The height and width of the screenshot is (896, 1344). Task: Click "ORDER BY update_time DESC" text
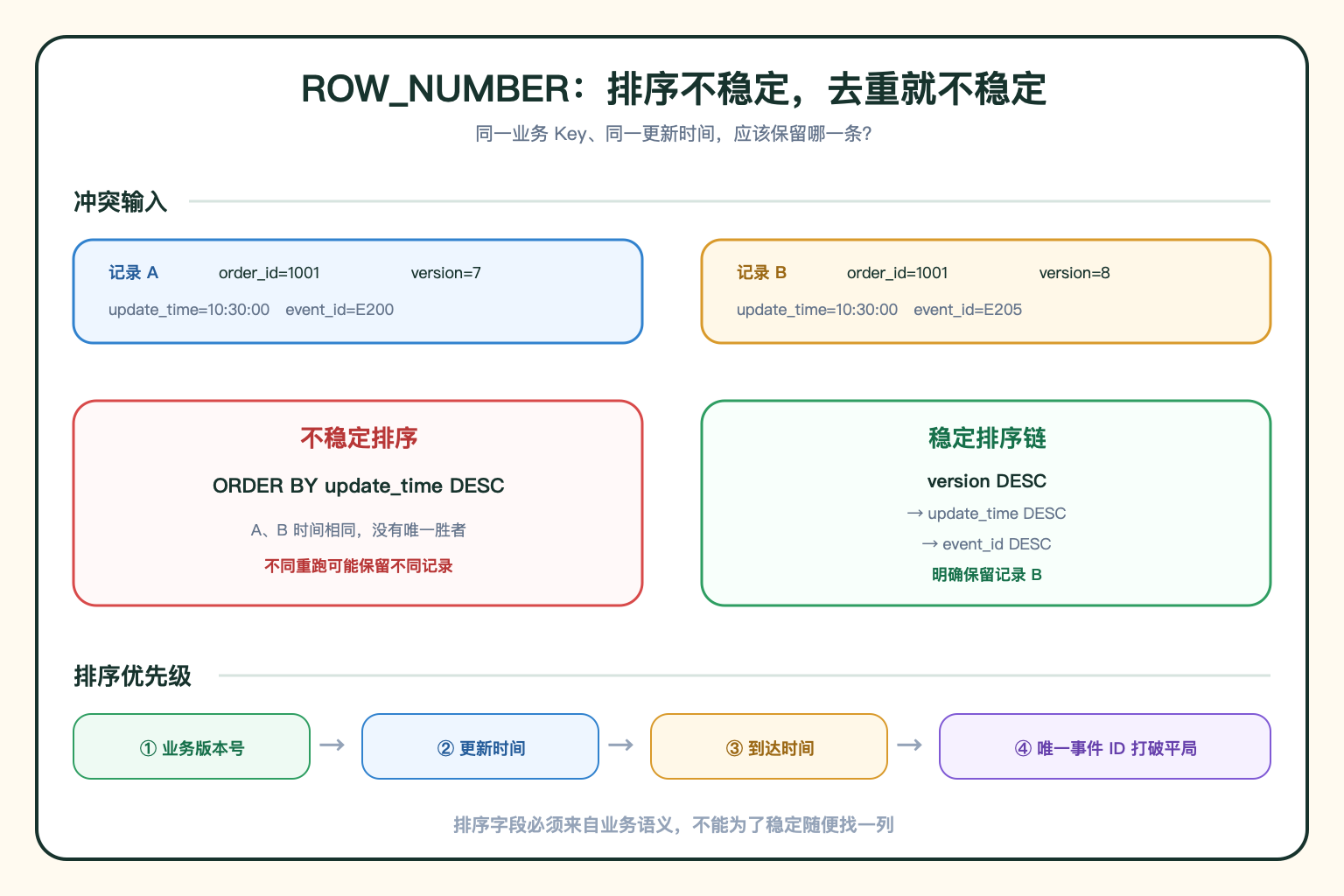tap(359, 486)
